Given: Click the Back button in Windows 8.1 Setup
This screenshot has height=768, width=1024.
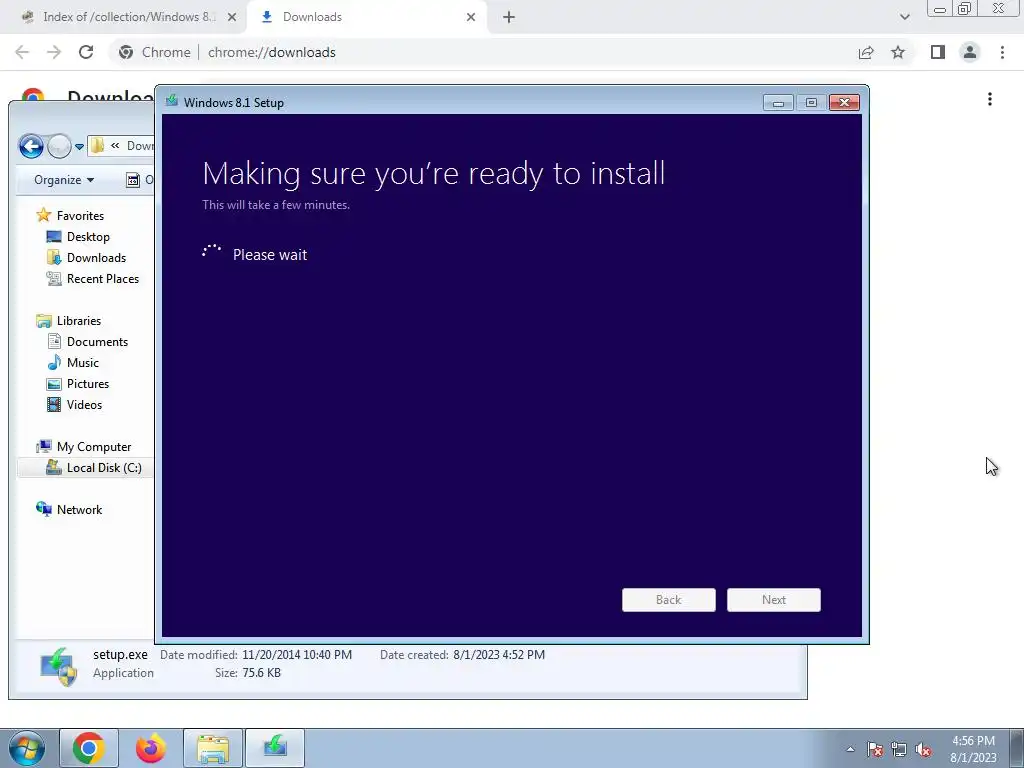Looking at the screenshot, I should [x=669, y=600].
